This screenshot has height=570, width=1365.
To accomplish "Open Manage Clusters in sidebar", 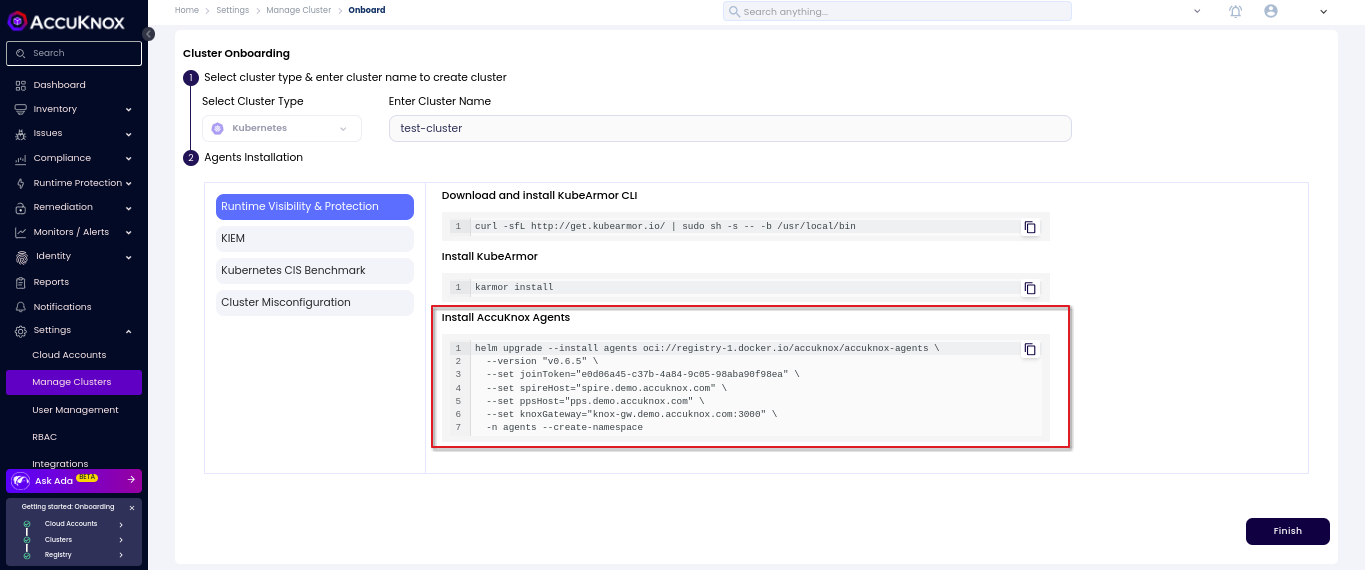I will (74, 383).
